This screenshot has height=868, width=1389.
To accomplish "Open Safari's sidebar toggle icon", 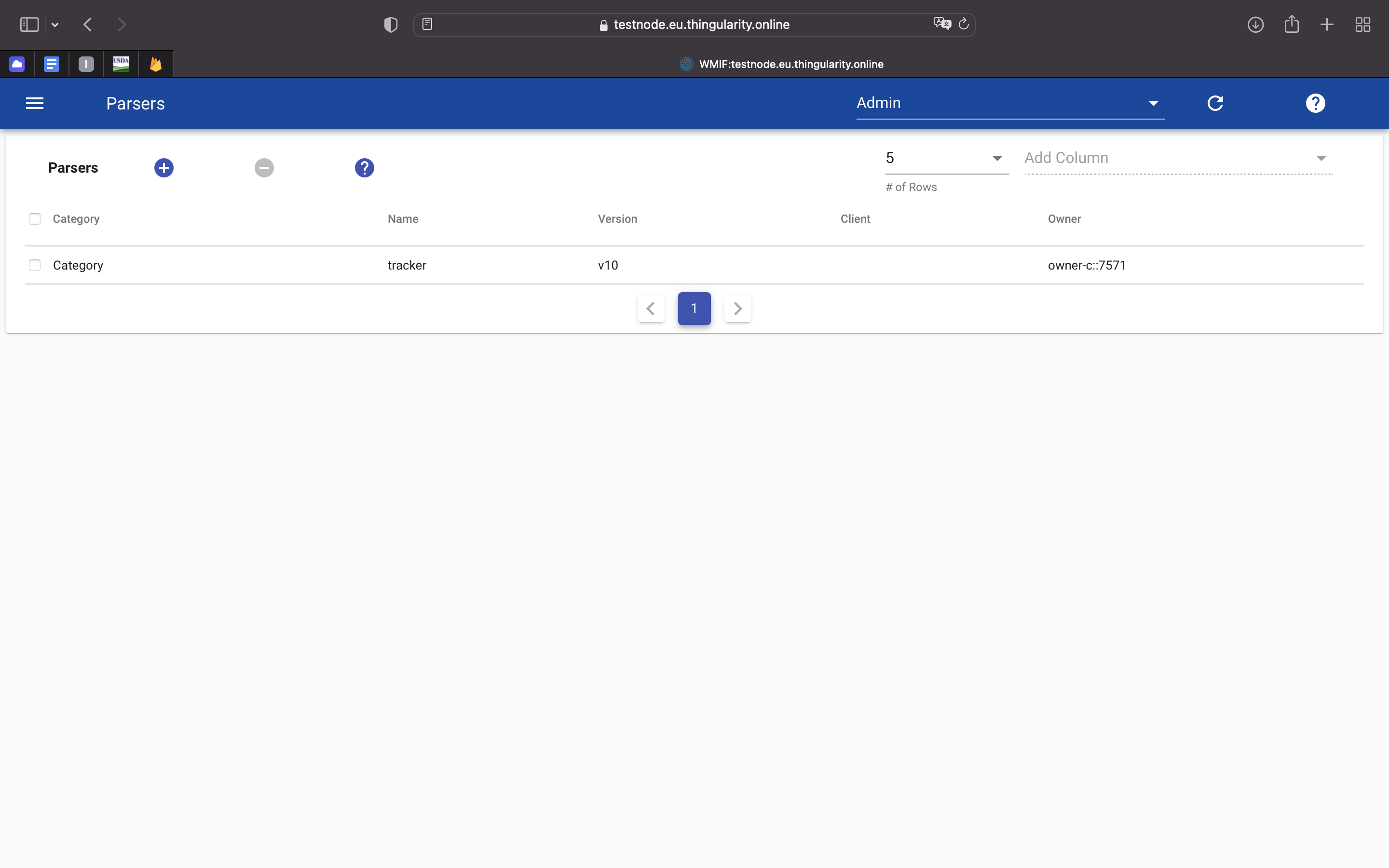I will click(29, 25).
